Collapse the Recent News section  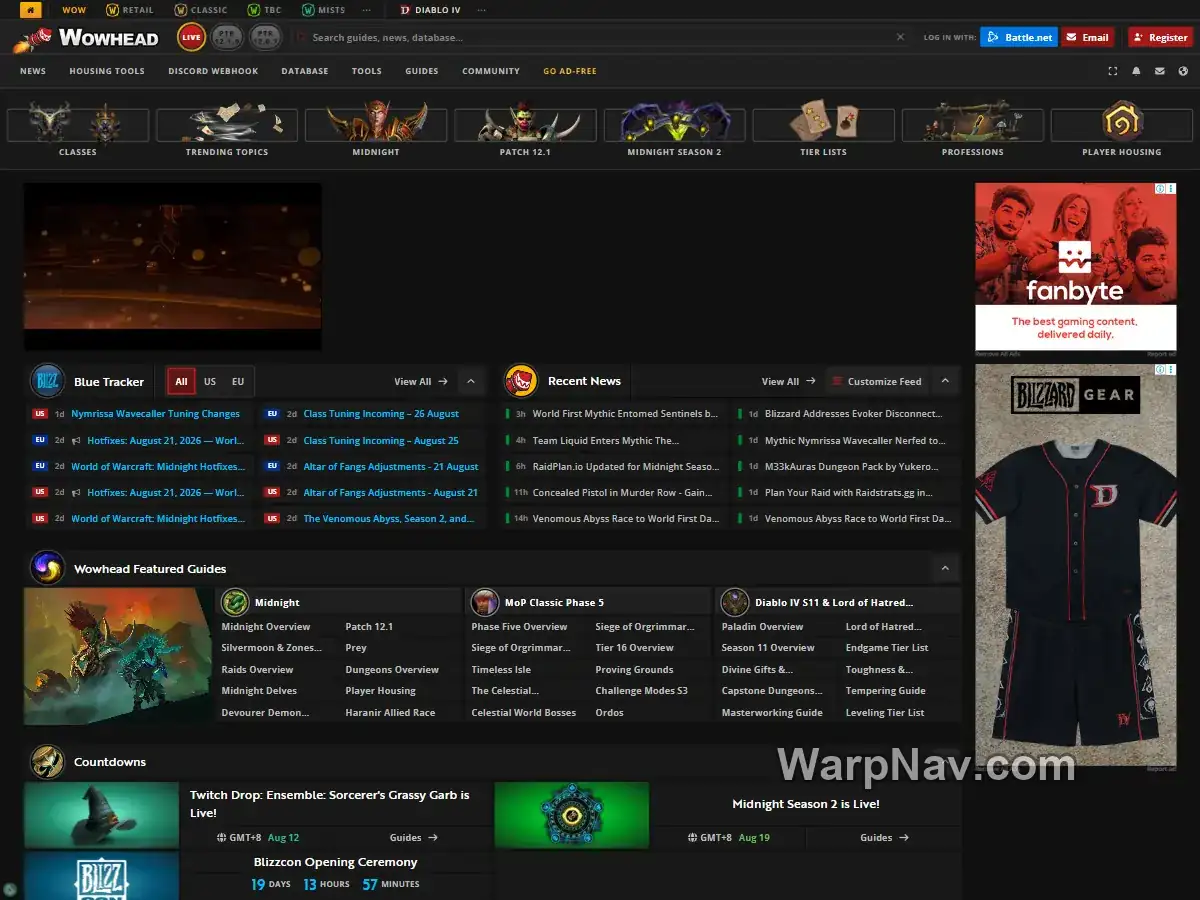tap(945, 381)
